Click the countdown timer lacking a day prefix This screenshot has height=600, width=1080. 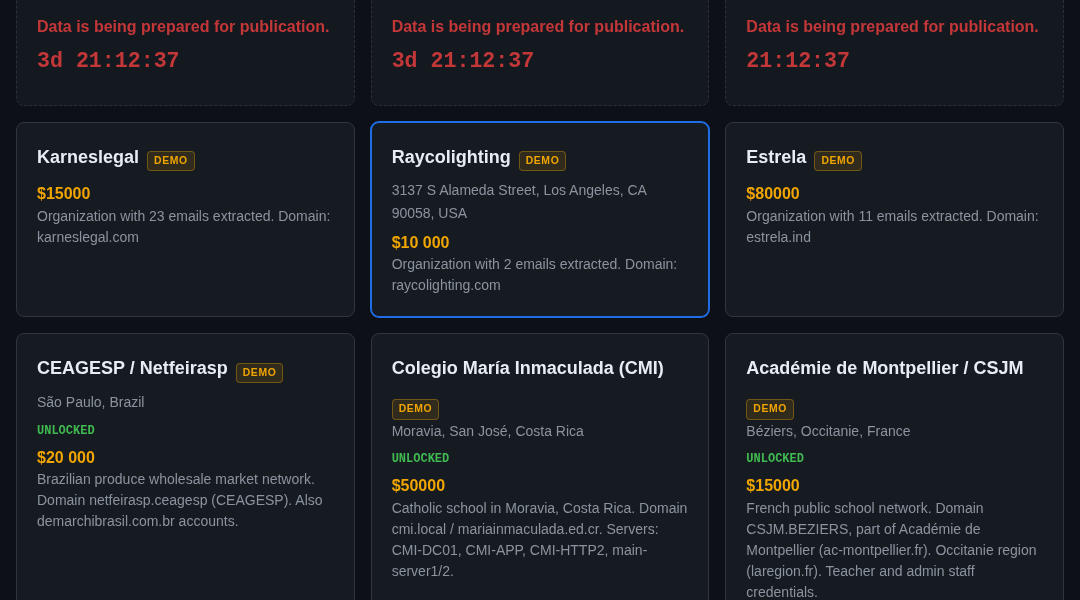pos(798,61)
